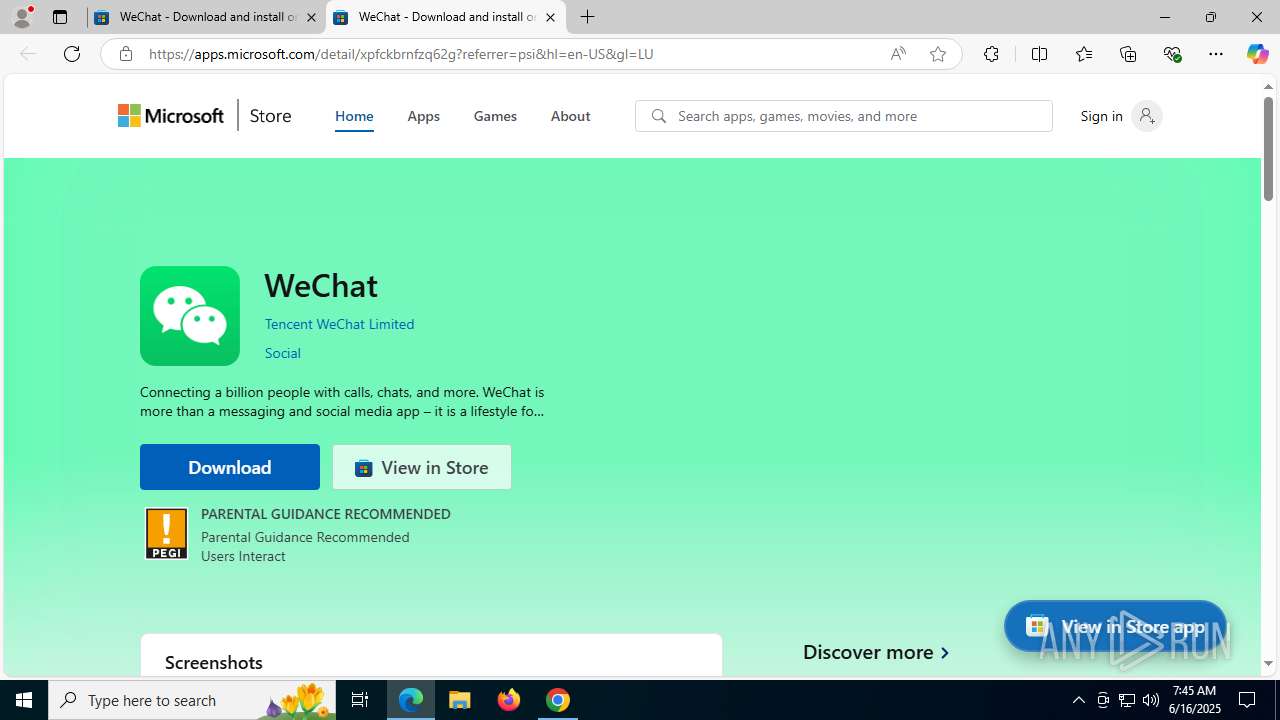
Task: Show hidden system tray icons
Action: pyautogui.click(x=1078, y=700)
